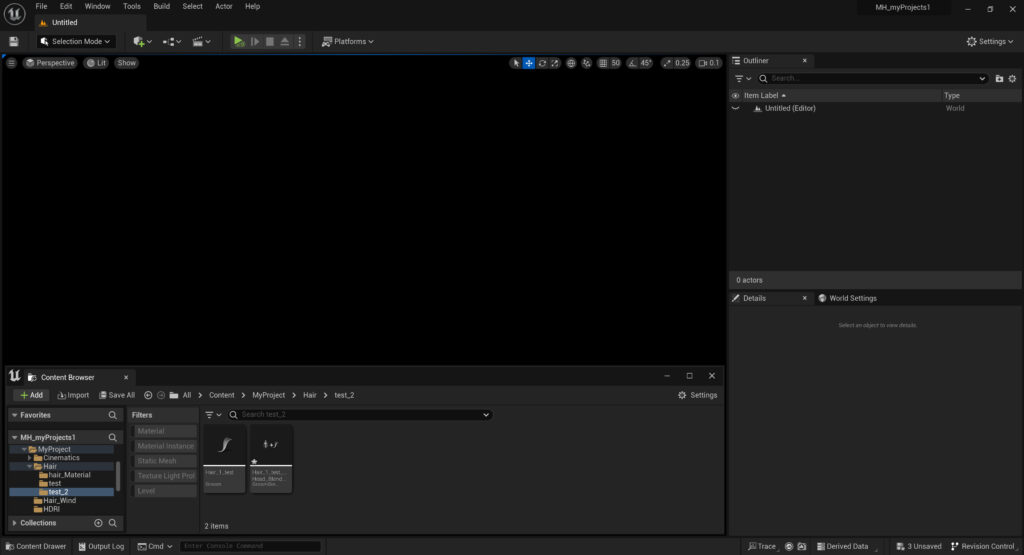Open the Build menu
The height and width of the screenshot is (555, 1024).
tap(161, 7)
